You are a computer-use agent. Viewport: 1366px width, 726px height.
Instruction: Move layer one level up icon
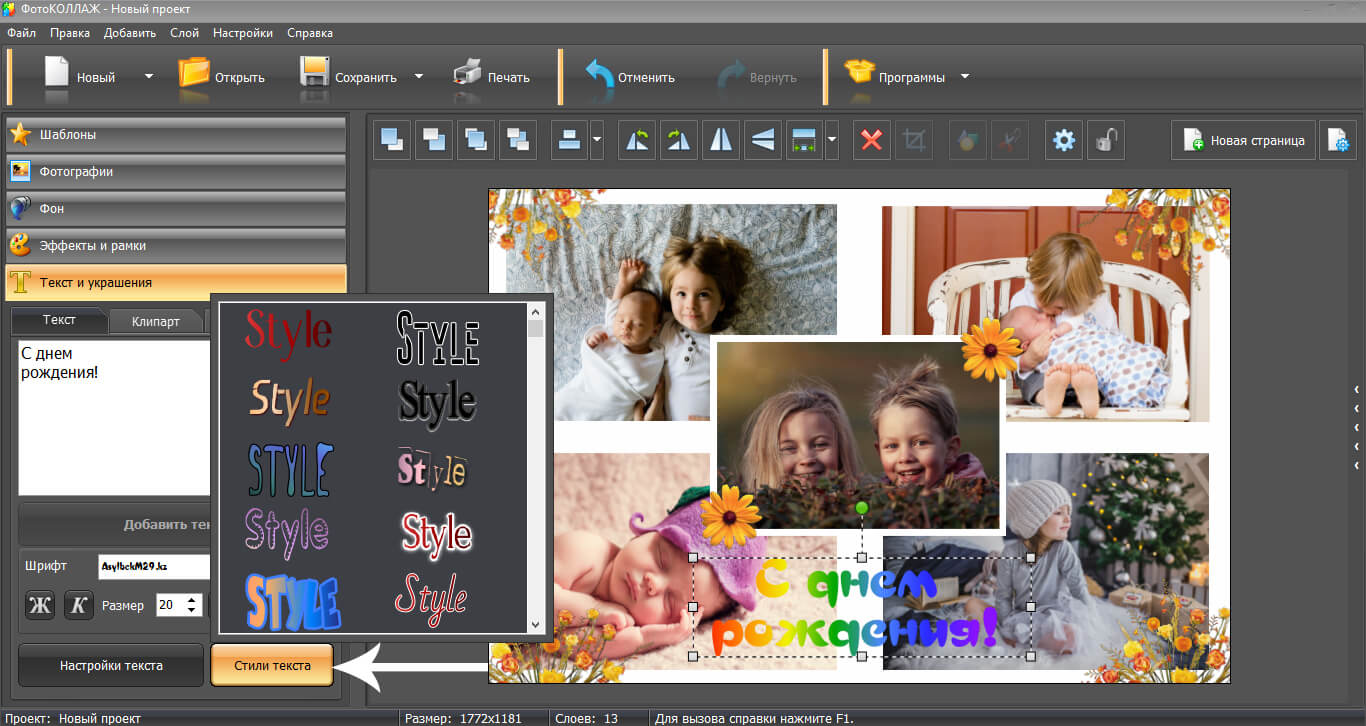[477, 140]
